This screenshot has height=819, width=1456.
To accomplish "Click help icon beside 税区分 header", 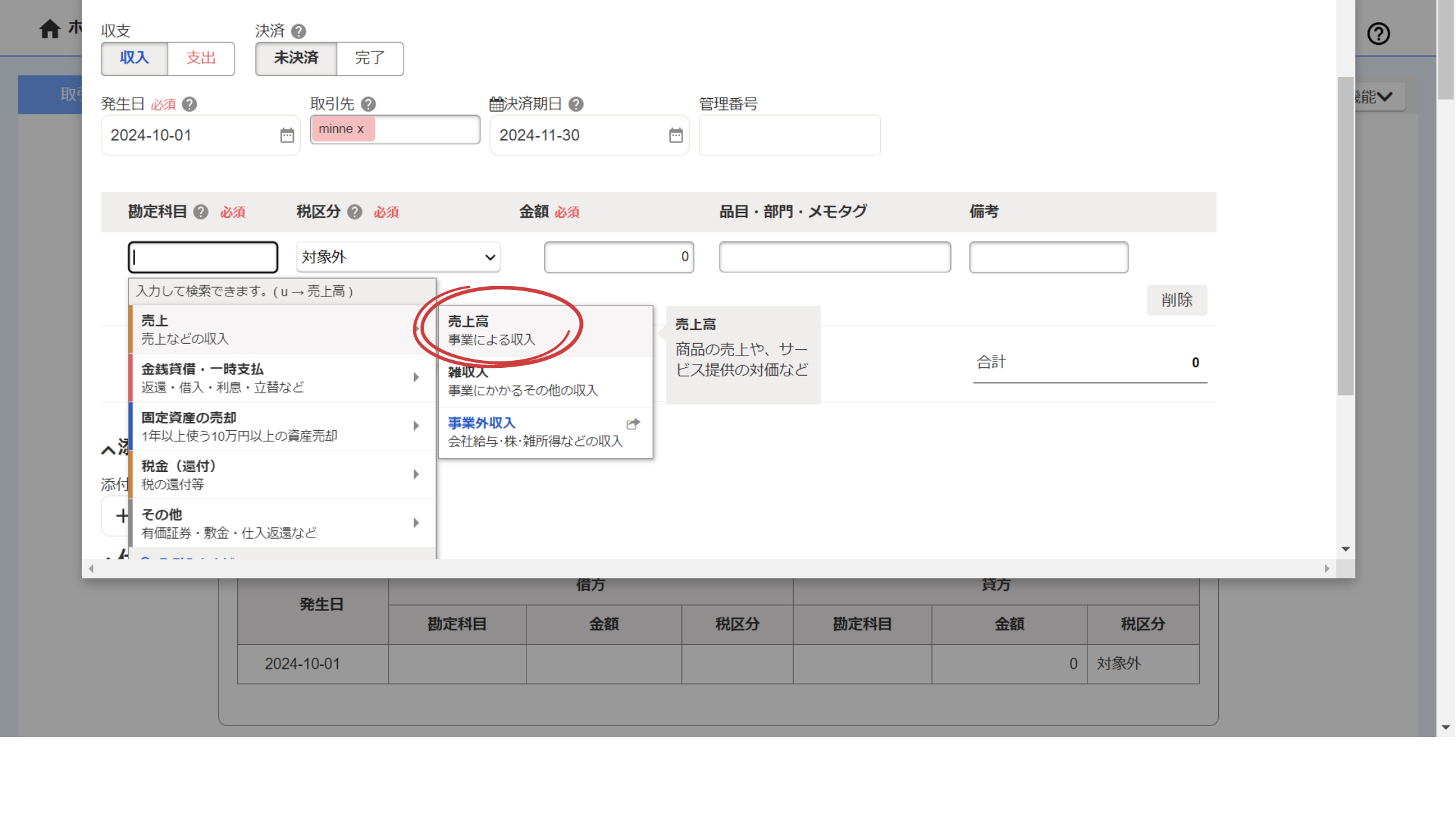I will [354, 212].
